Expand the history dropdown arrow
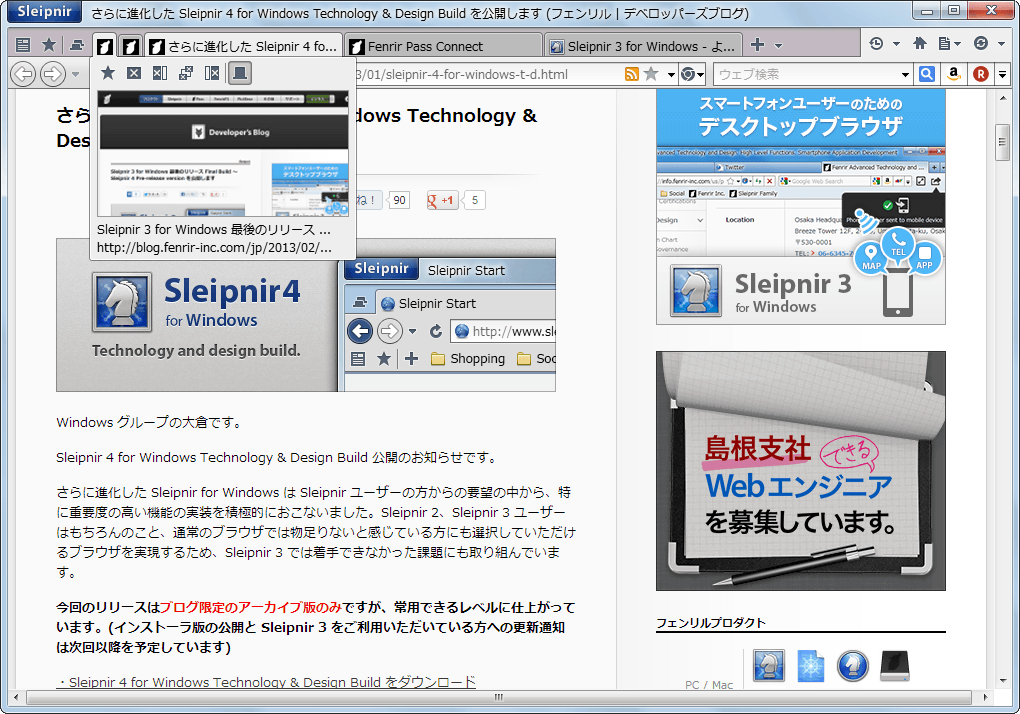This screenshot has height=714, width=1020. (x=896, y=44)
